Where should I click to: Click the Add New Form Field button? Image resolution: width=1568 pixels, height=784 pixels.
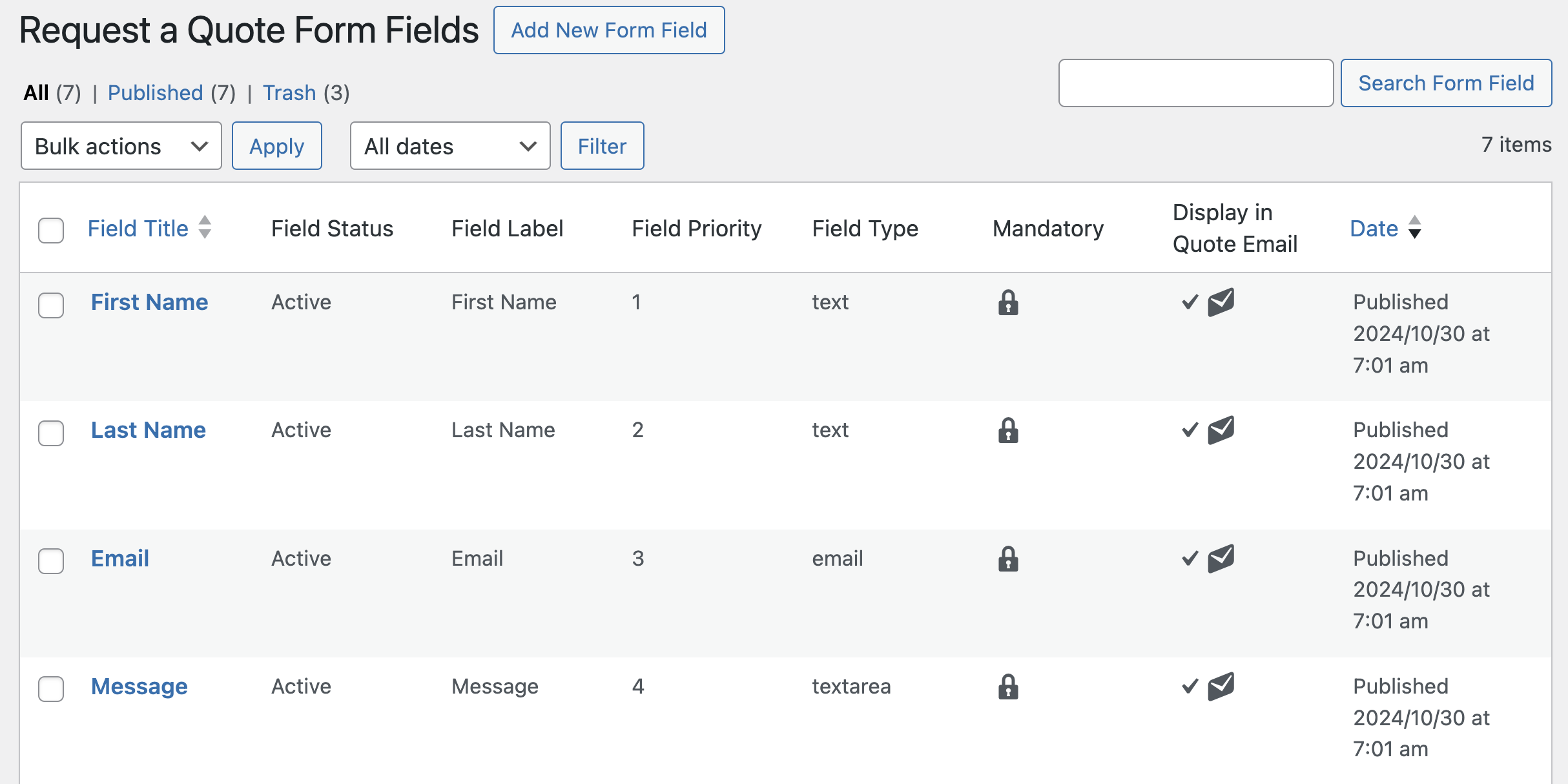pos(609,30)
